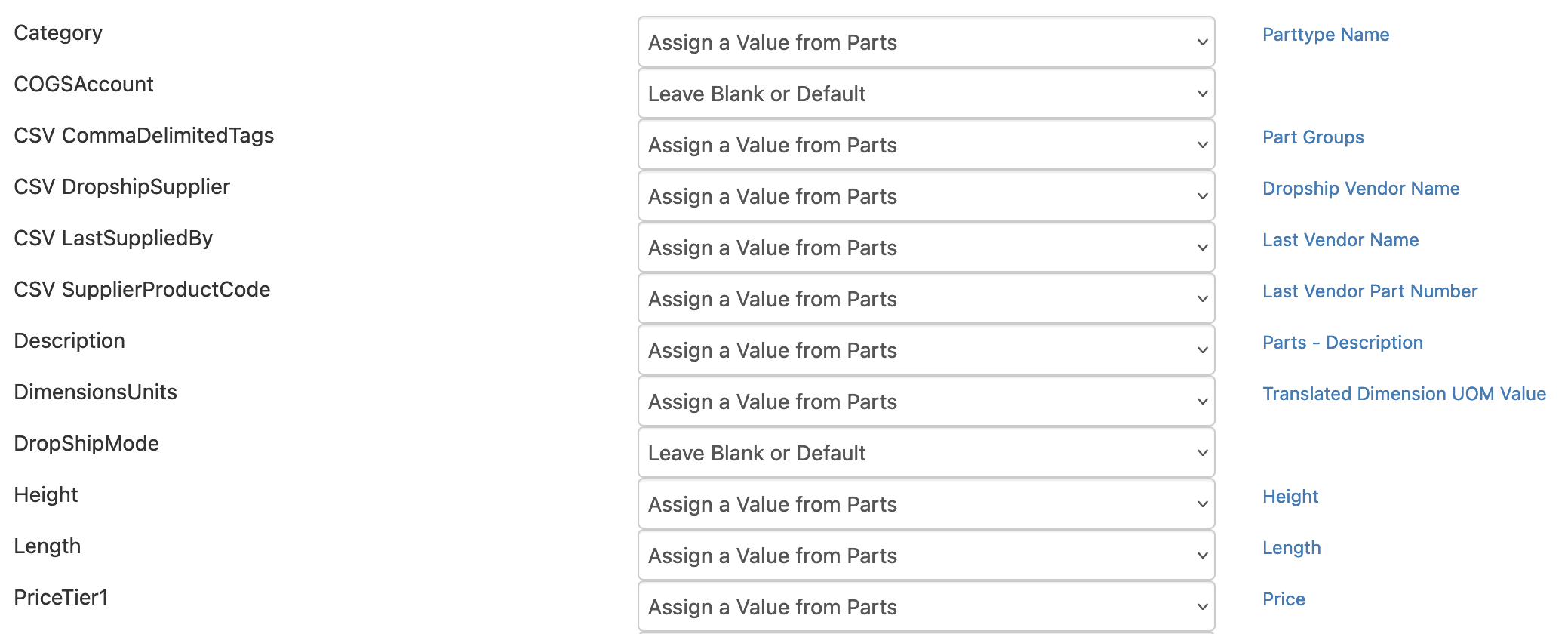Screen dimensions: 1568x634
Task: Expand the CSV CommaDelimitedTags dropdown
Action: pos(926,145)
